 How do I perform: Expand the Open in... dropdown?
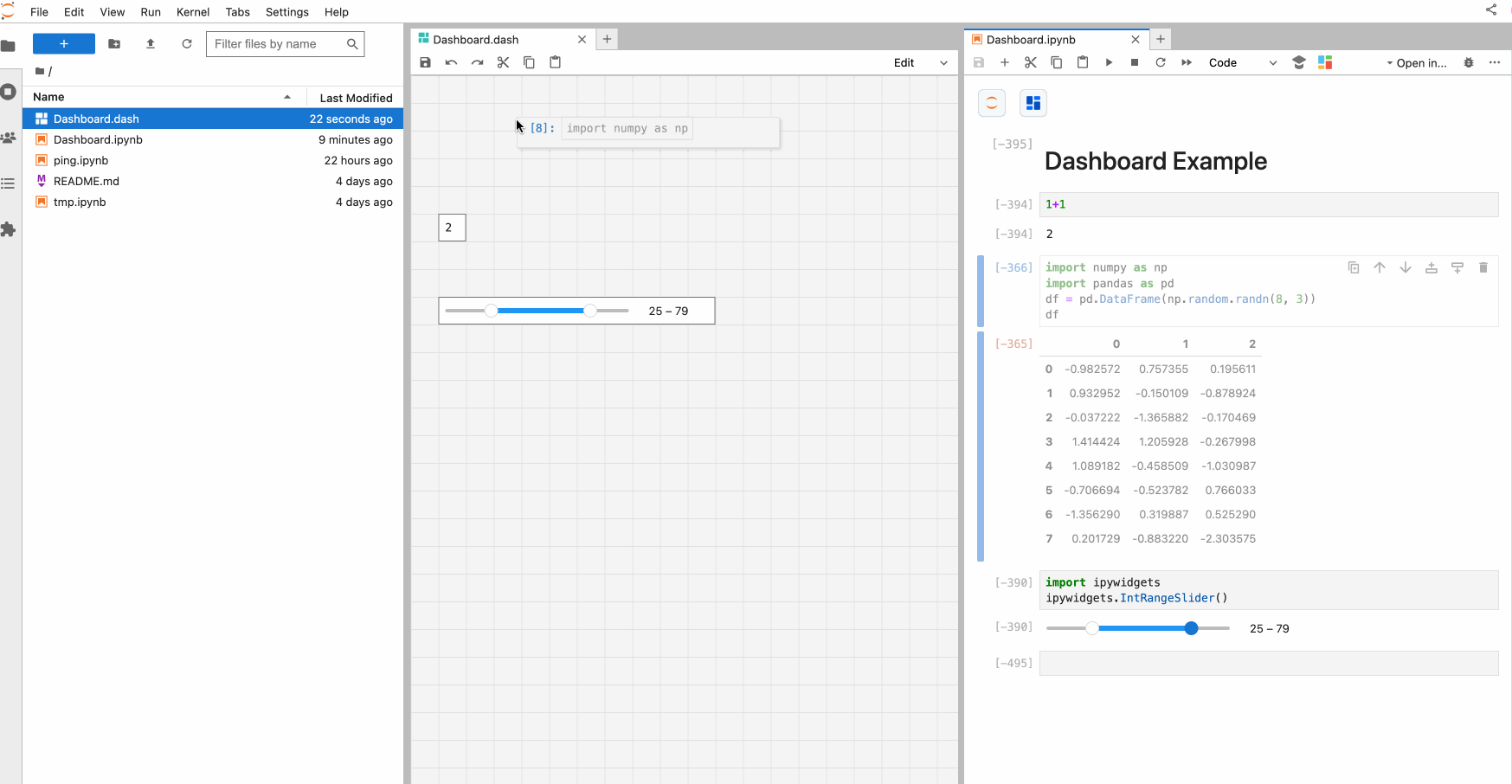click(1417, 62)
